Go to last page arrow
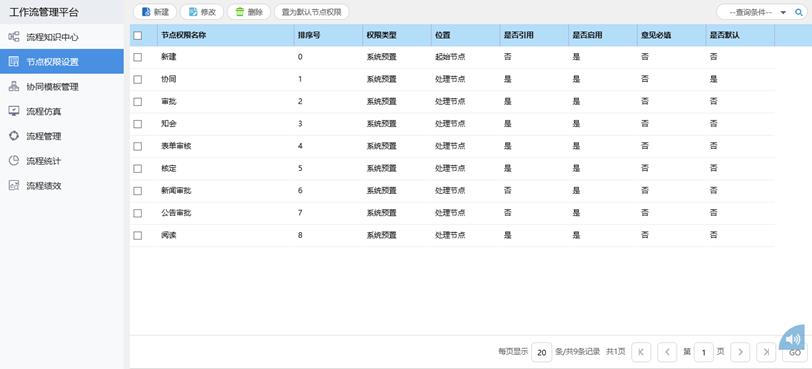The image size is (812, 369). [x=766, y=352]
